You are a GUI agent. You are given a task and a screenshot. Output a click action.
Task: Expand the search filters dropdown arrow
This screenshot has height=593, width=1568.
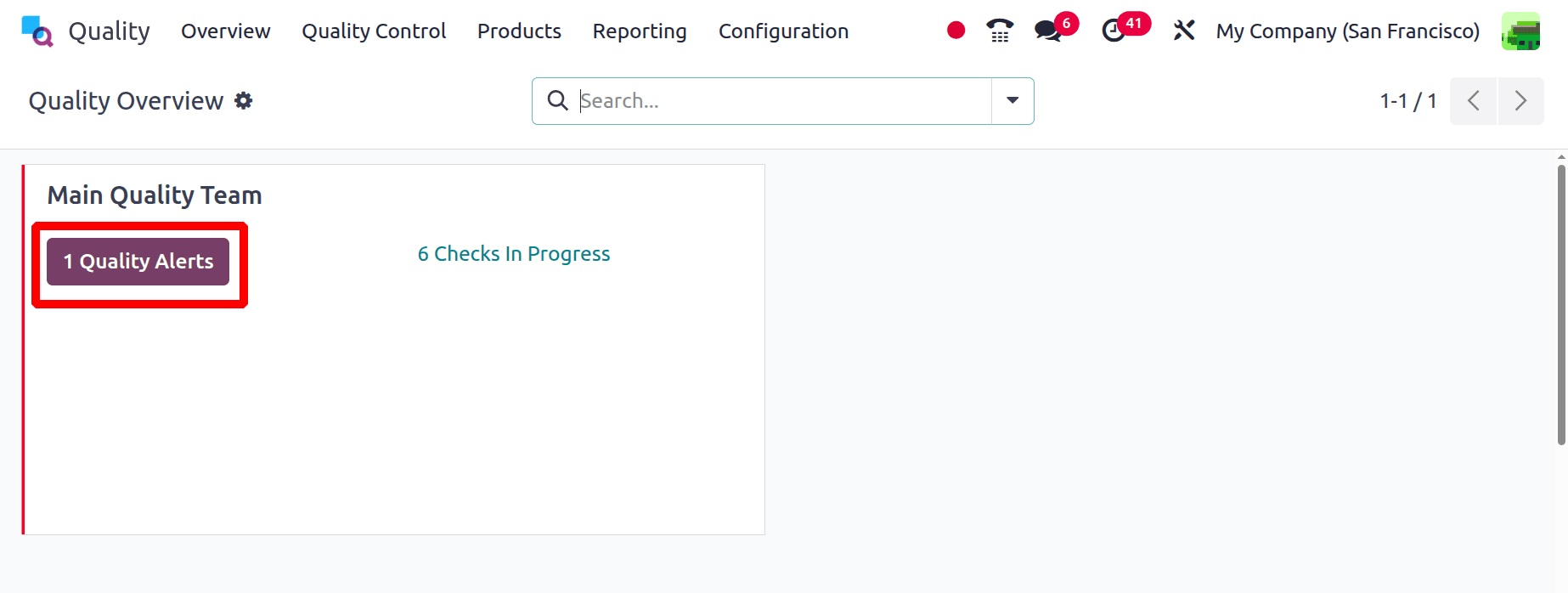point(1012,101)
